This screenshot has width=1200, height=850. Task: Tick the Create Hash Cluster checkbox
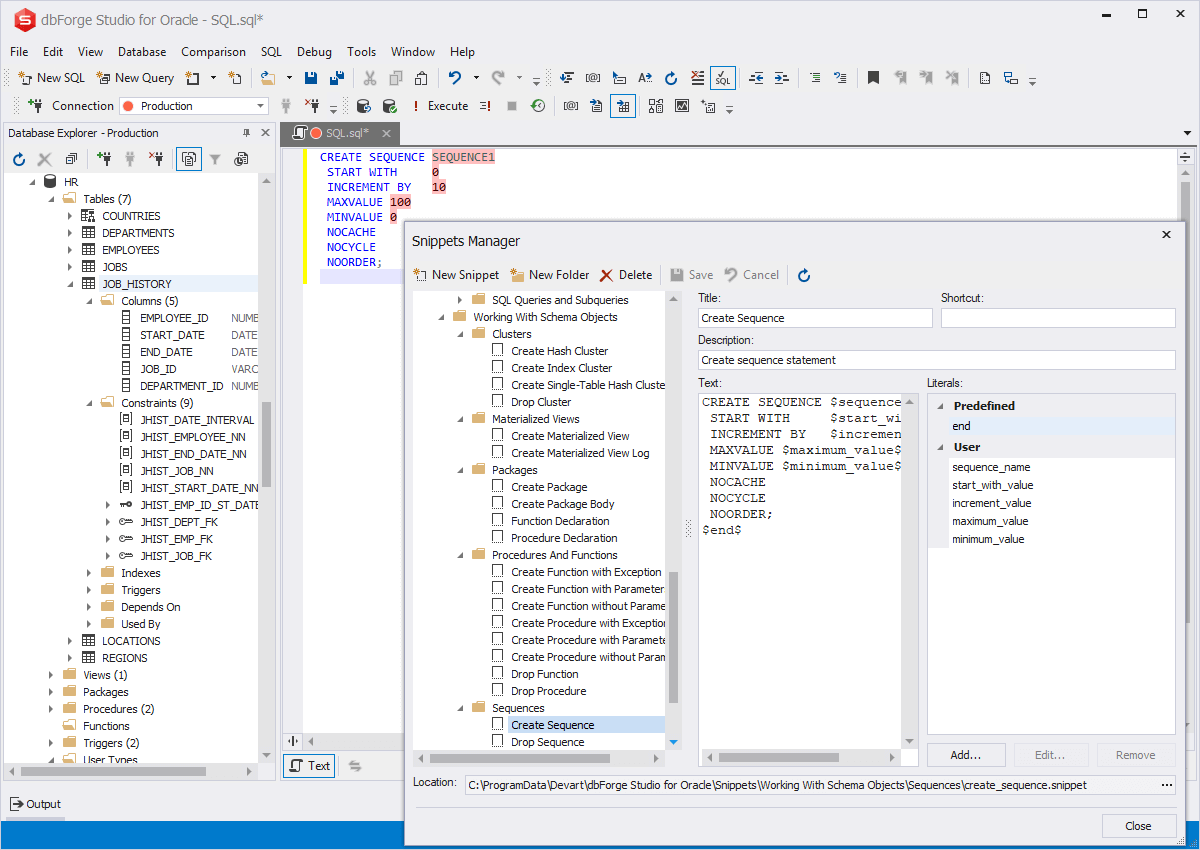click(x=498, y=350)
